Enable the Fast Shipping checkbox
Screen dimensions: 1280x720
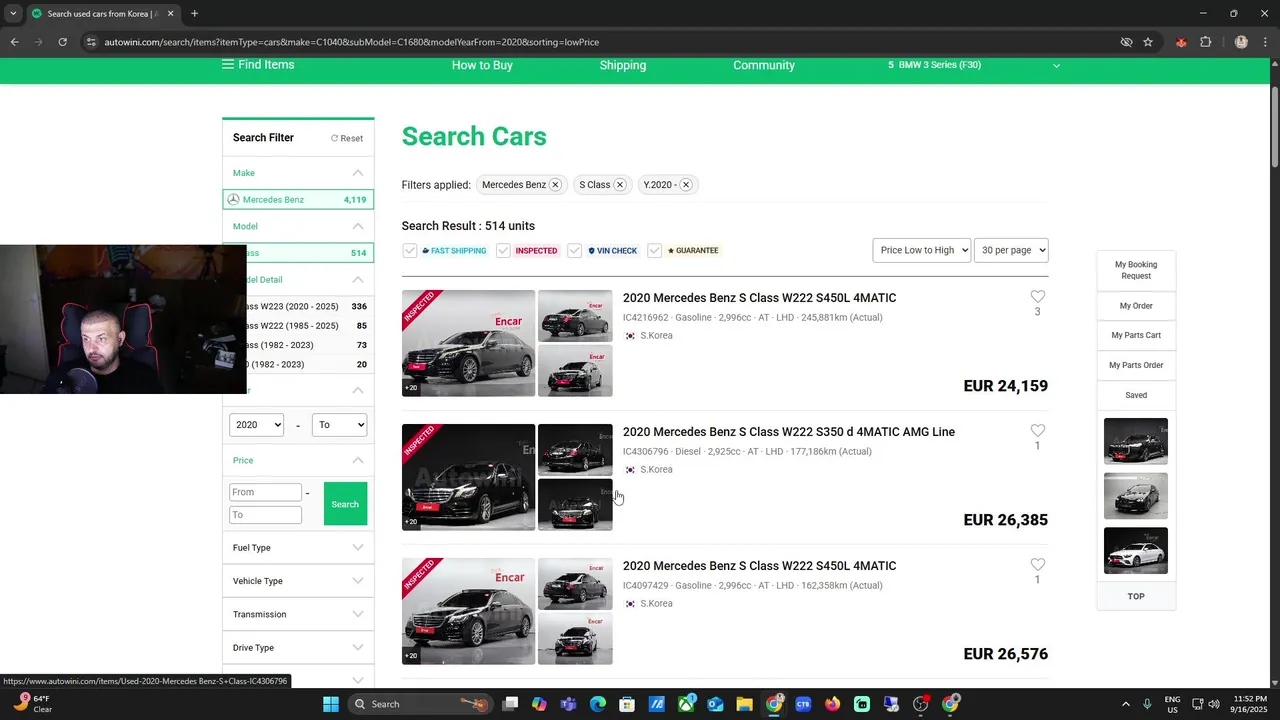click(x=410, y=250)
